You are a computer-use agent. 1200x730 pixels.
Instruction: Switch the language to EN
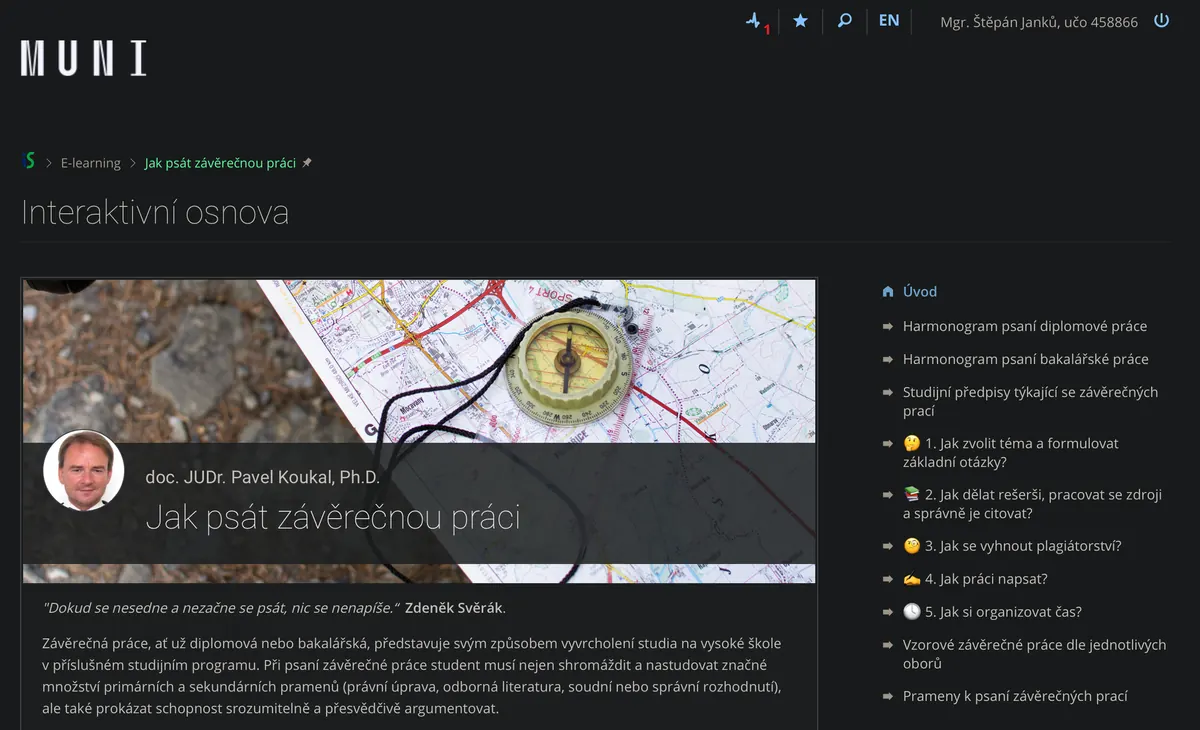click(x=889, y=21)
